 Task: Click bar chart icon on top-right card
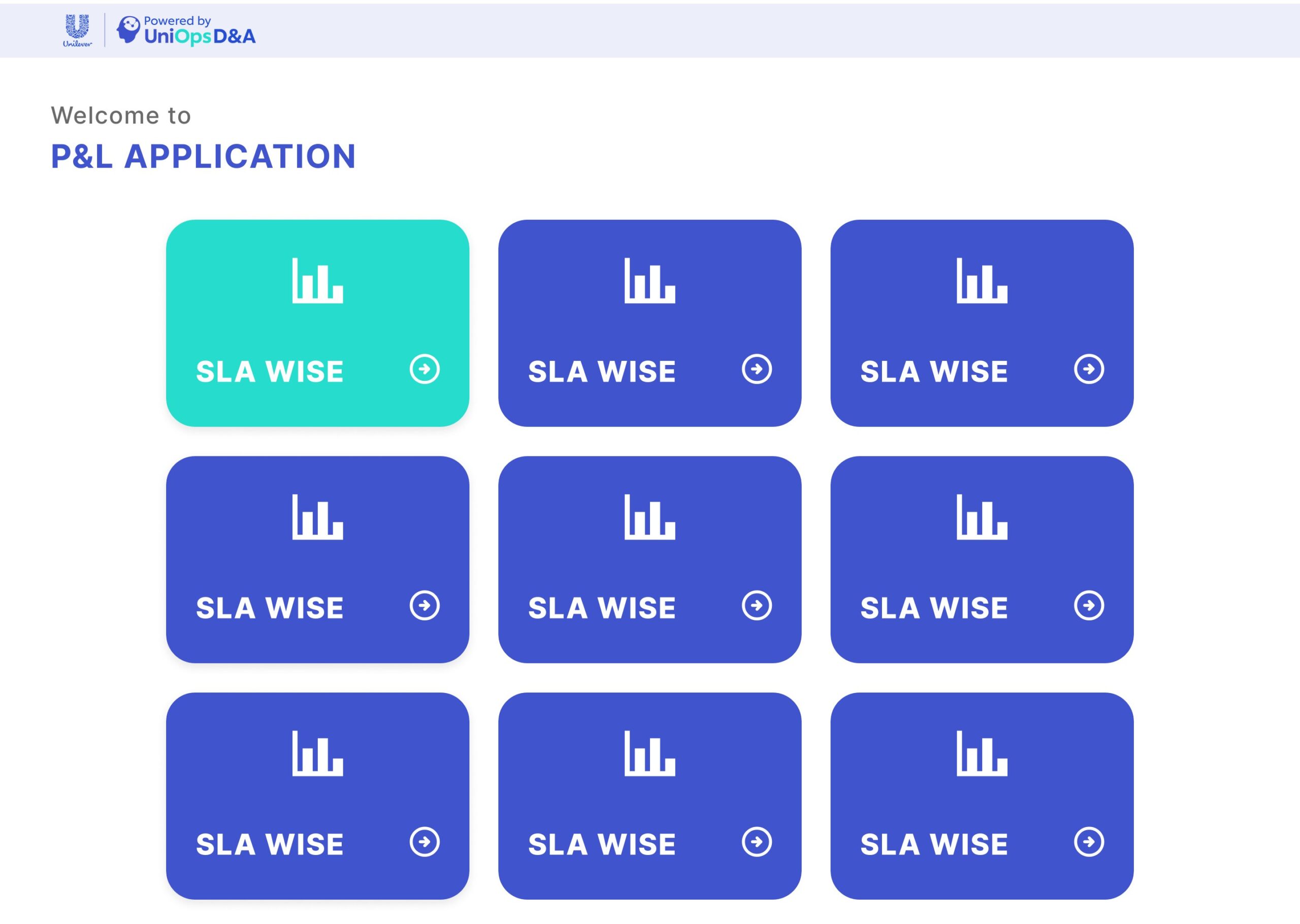click(x=982, y=280)
